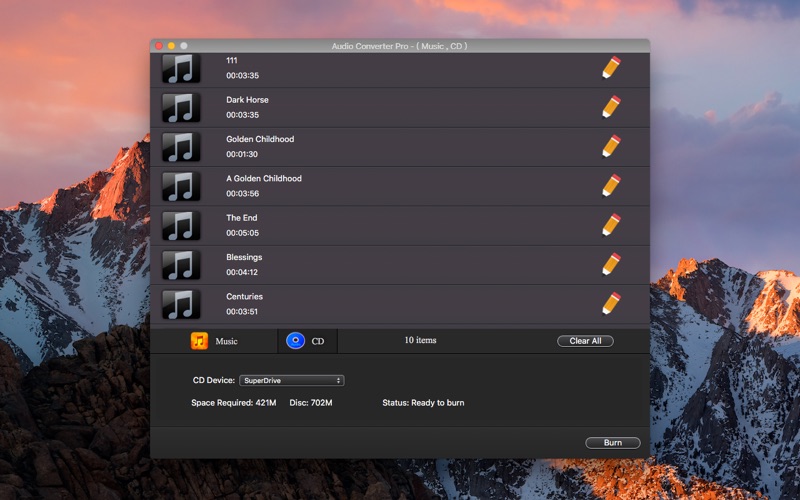Viewport: 800px width, 500px height.
Task: Select the A Golden Childhood title
Action: (x=264, y=178)
